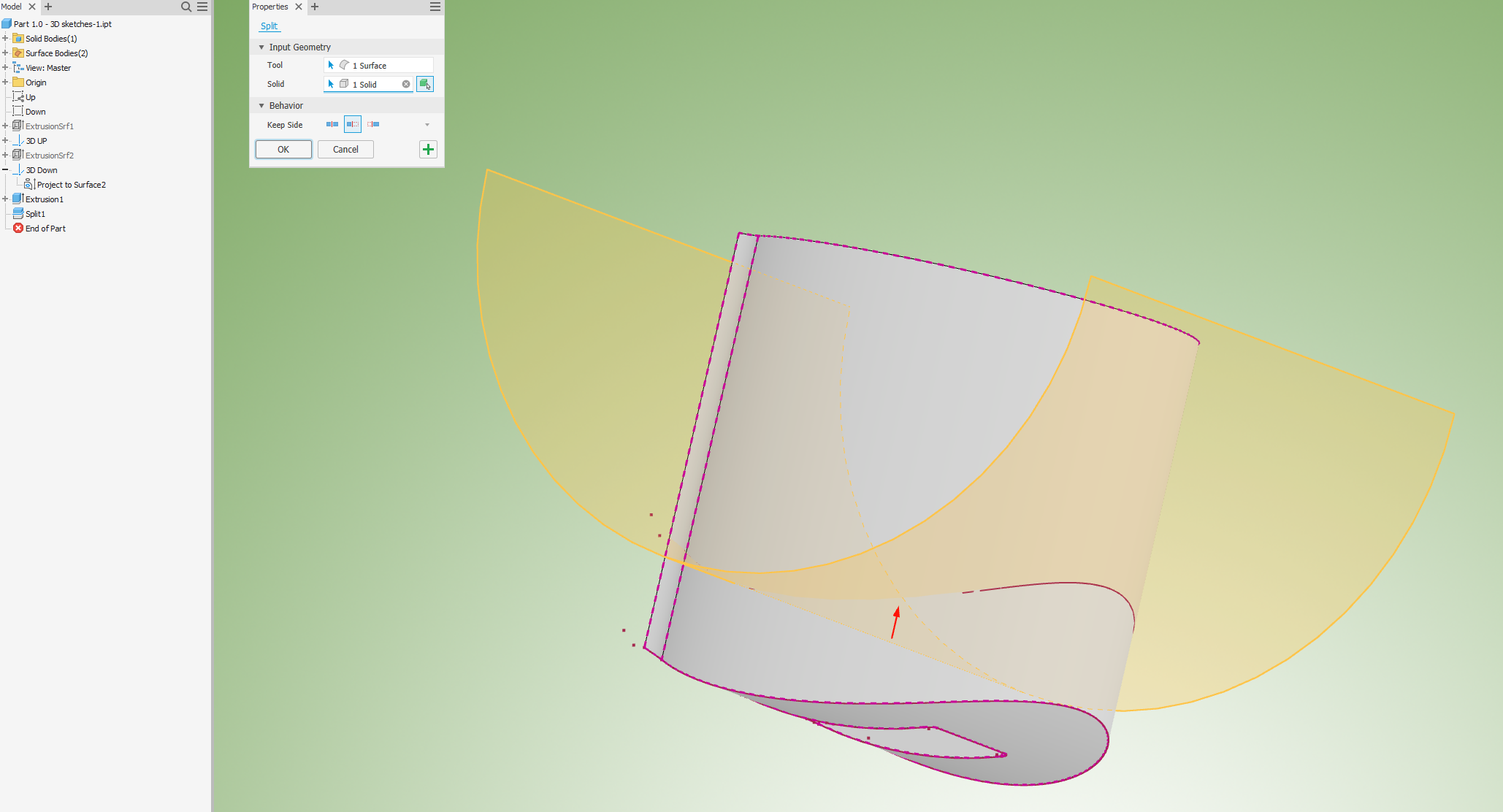Click the Cancel button to dismiss
This screenshot has width=1503, height=812.
[345, 149]
